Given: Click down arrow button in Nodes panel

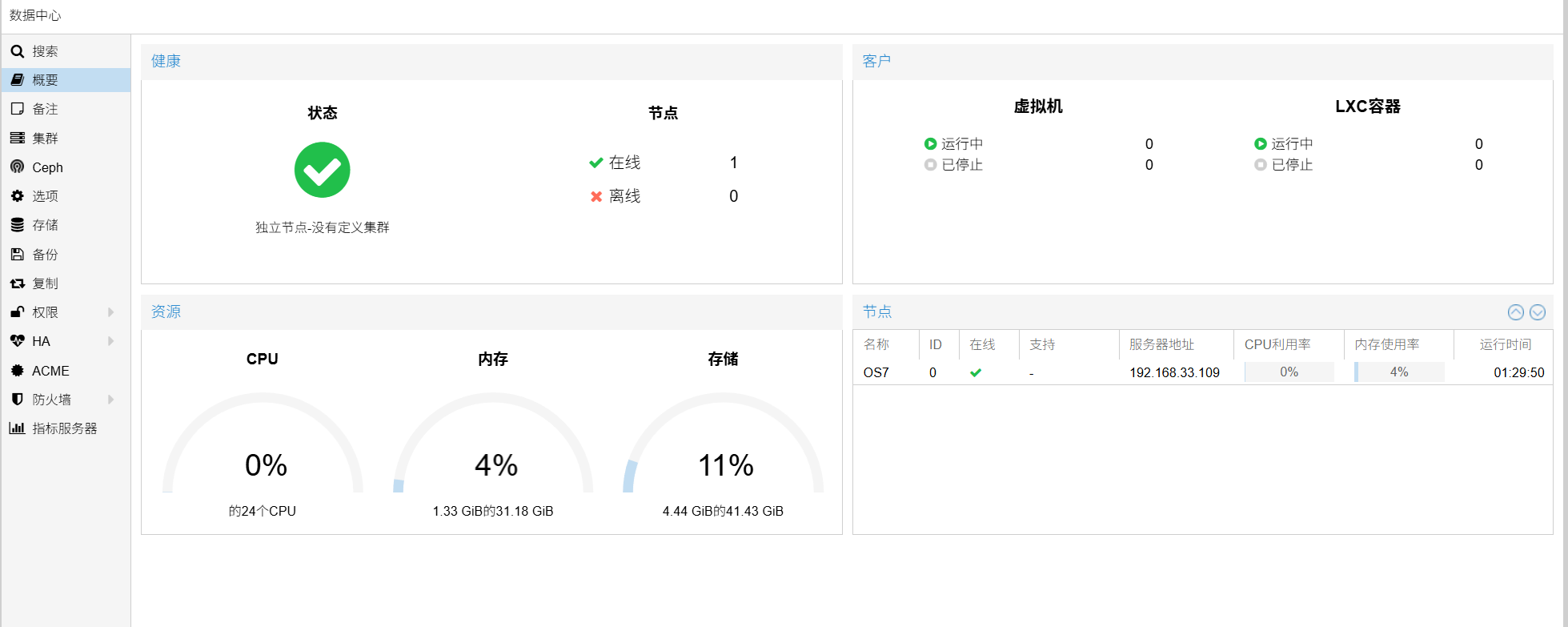Looking at the screenshot, I should point(1537,312).
